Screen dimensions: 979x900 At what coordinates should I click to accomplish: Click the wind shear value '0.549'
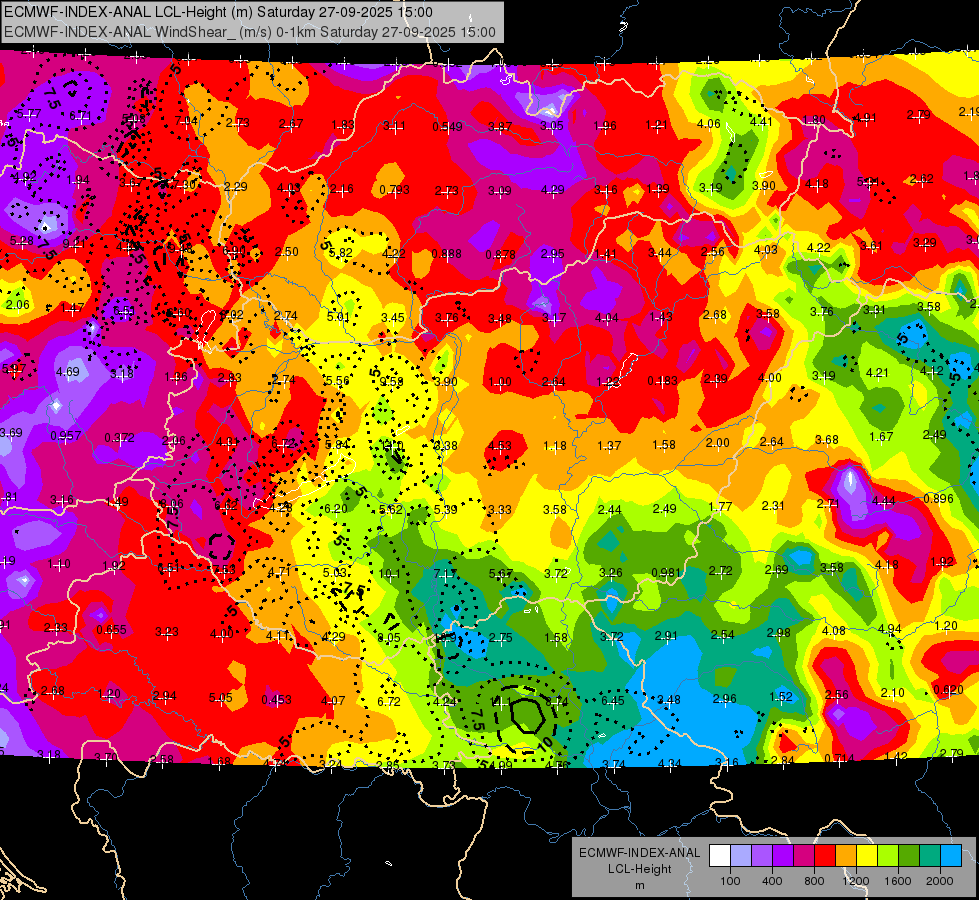448,127
